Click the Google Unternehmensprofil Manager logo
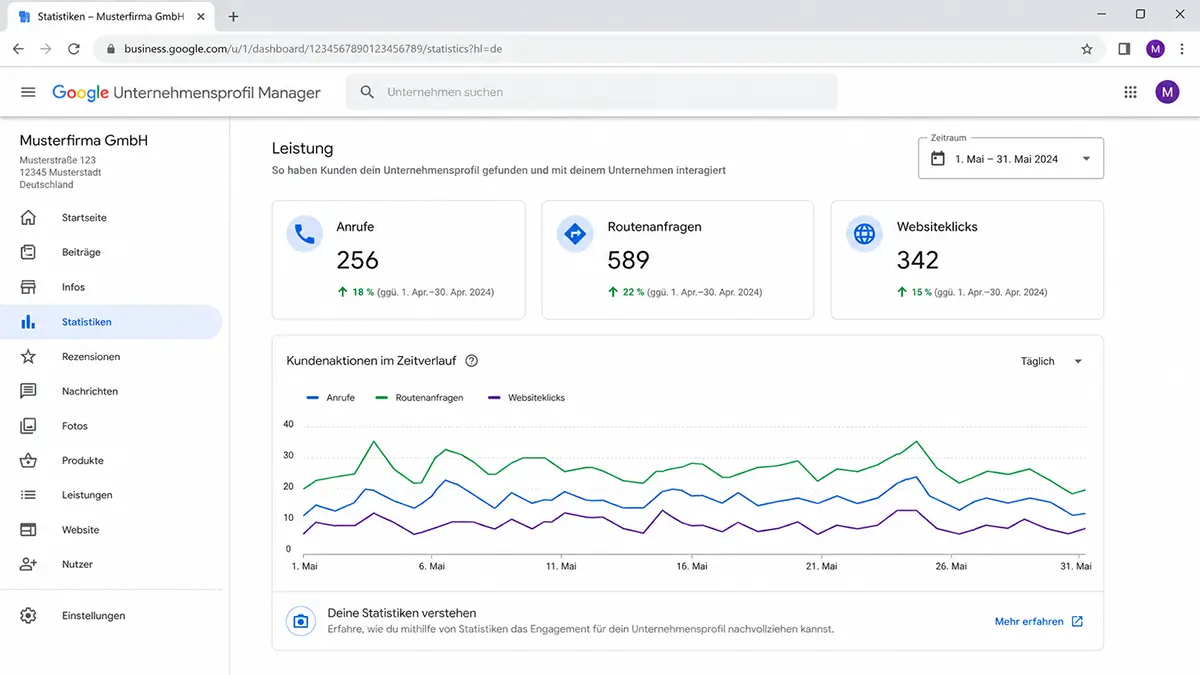 (186, 92)
